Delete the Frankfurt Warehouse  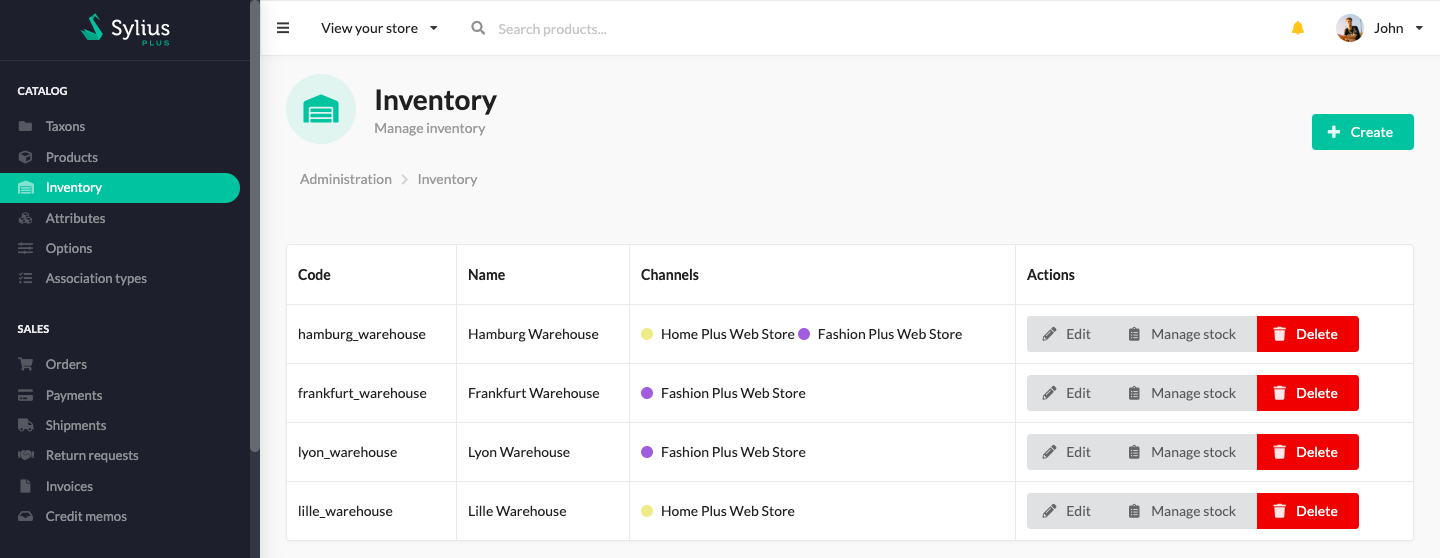[1307, 393]
